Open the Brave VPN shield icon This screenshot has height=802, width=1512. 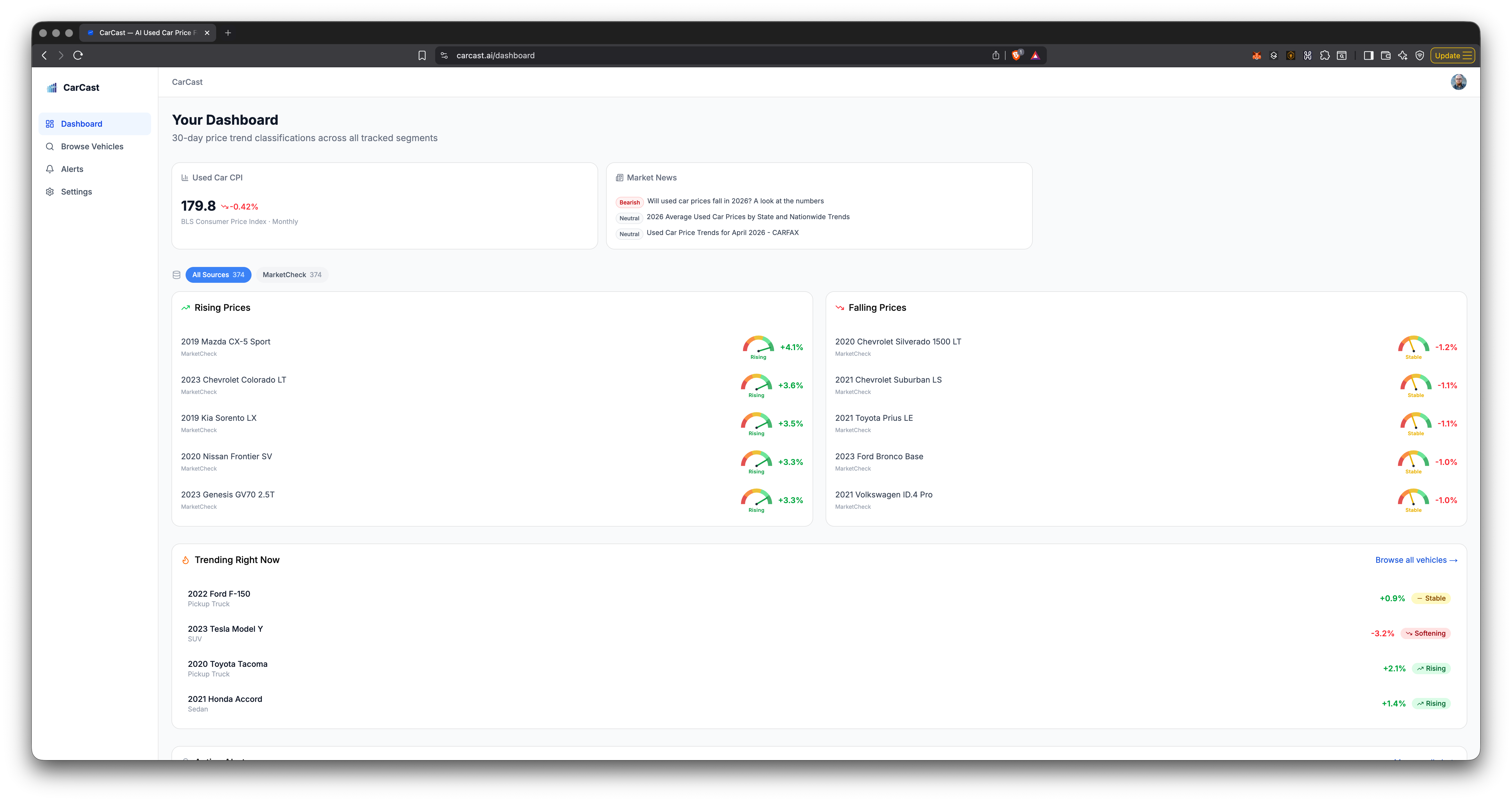point(1420,55)
